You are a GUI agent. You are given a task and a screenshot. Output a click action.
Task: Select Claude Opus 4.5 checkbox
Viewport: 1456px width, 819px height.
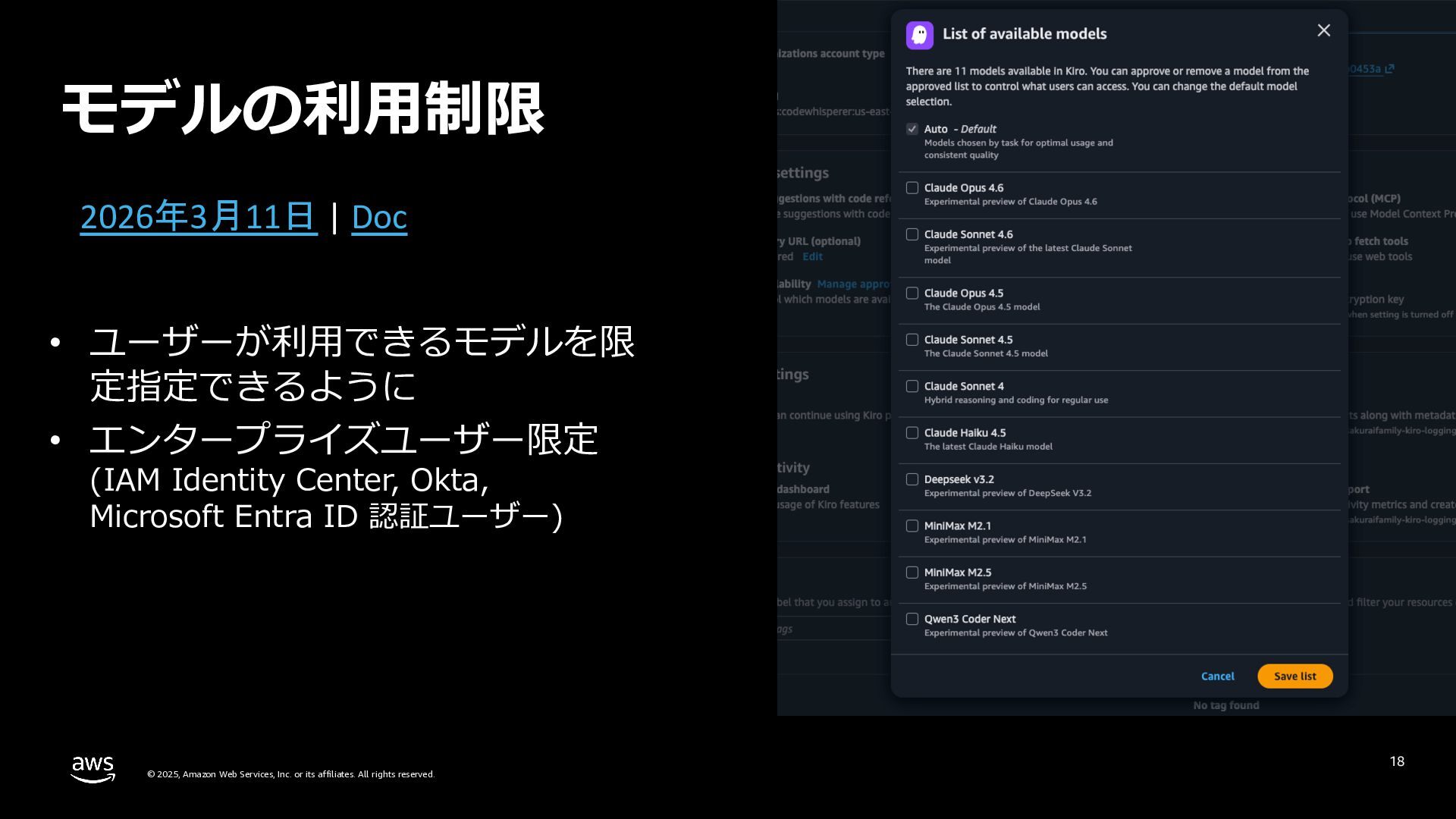(912, 293)
